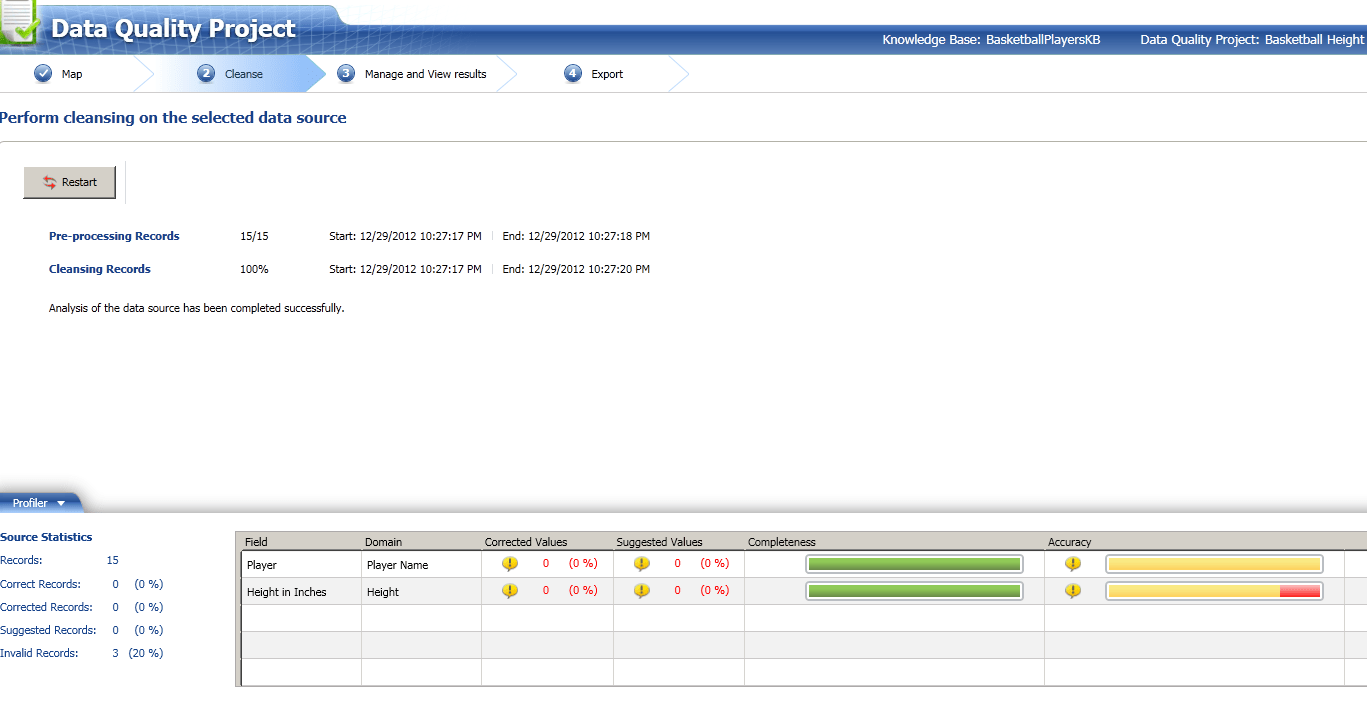Select the Height in Inches table row
1367x710 pixels.
coord(300,590)
